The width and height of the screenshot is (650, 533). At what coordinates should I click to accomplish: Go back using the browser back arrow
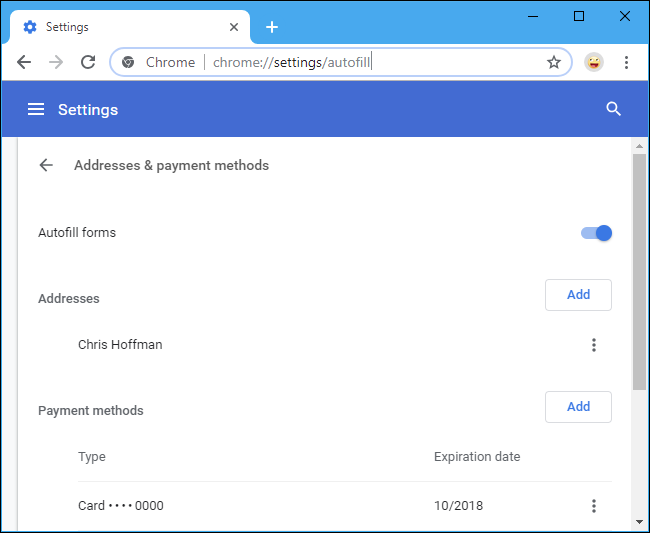(x=24, y=62)
